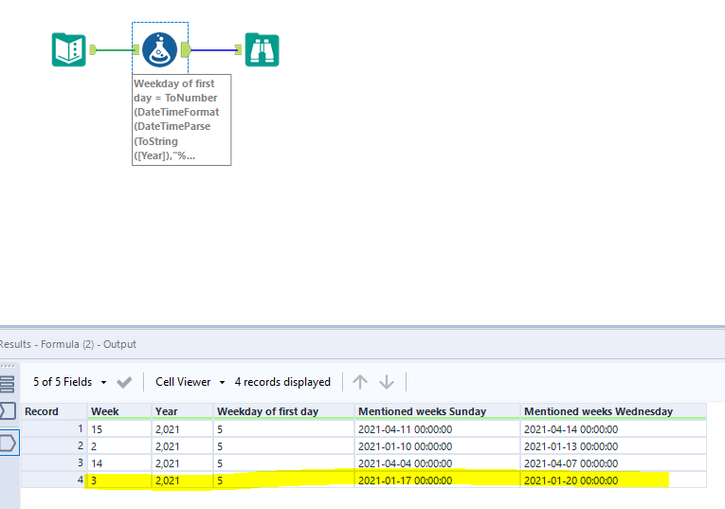The height and width of the screenshot is (509, 725).
Task: Select the highlighted 2021-01-20 cell
Action: point(571,481)
